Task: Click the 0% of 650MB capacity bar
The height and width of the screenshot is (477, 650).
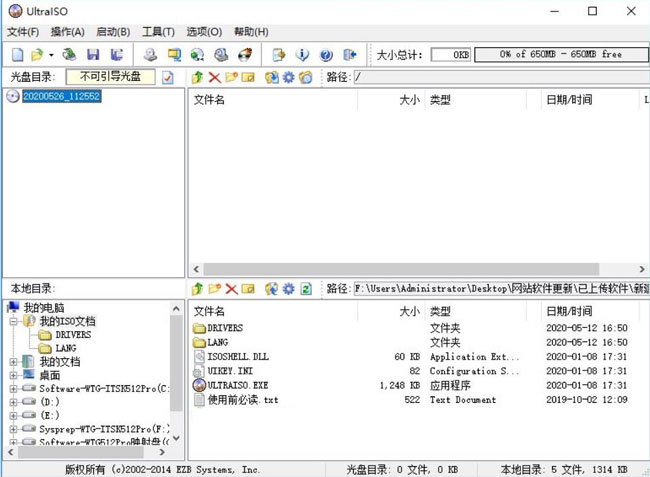Action: 561,54
